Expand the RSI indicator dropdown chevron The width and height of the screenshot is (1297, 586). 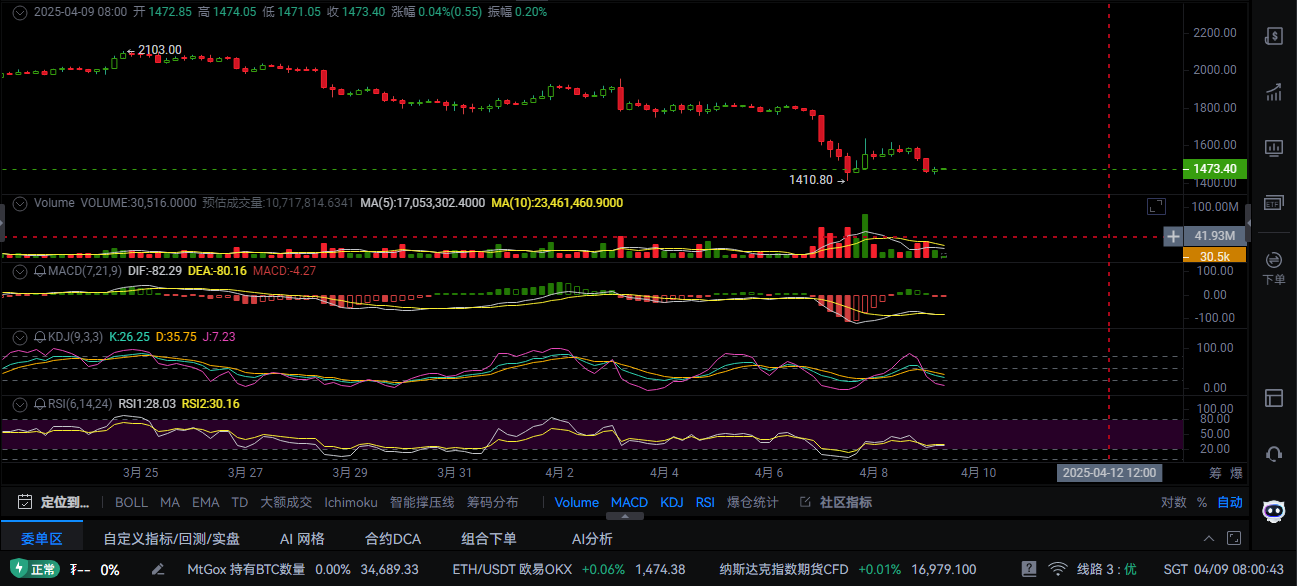click(19, 404)
